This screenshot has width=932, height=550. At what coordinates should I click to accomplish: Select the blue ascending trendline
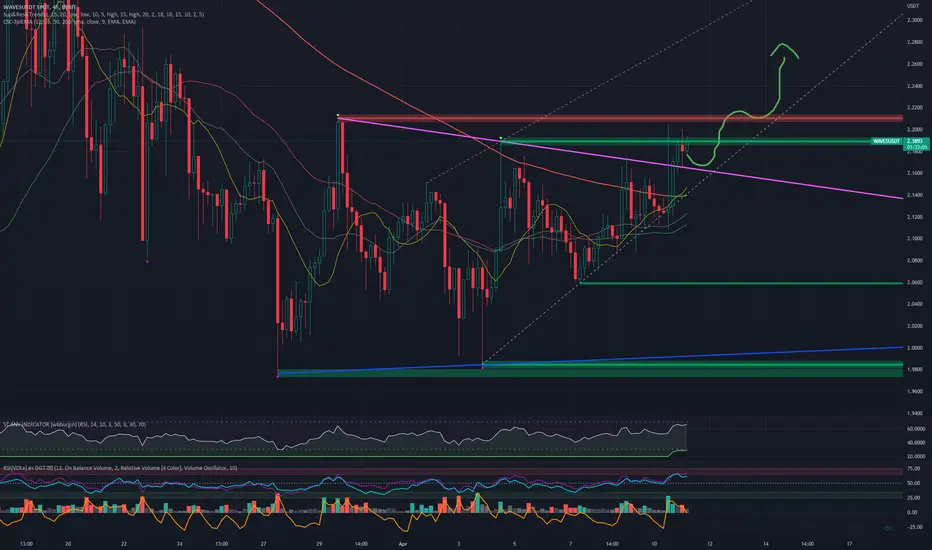click(591, 359)
